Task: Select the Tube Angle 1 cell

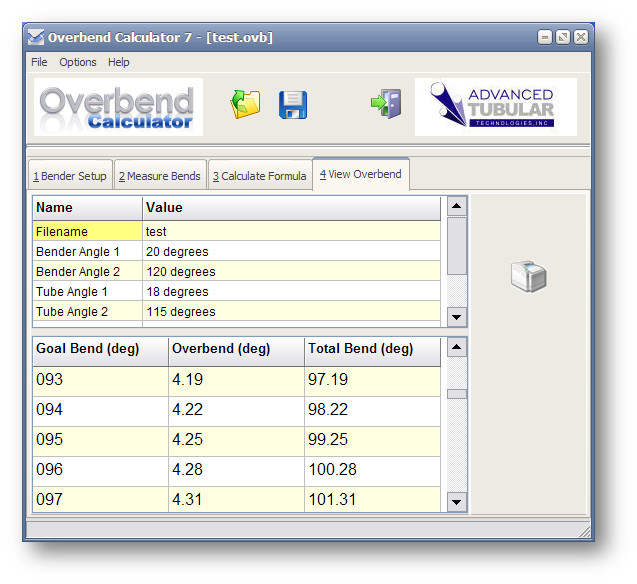Action: pyautogui.click(x=87, y=291)
